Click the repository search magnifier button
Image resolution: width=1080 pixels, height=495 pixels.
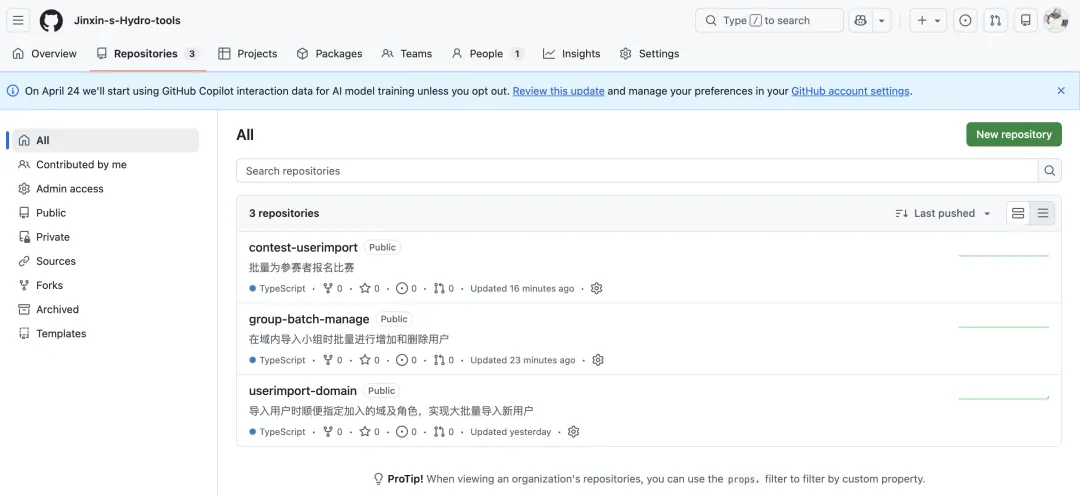tap(1049, 171)
